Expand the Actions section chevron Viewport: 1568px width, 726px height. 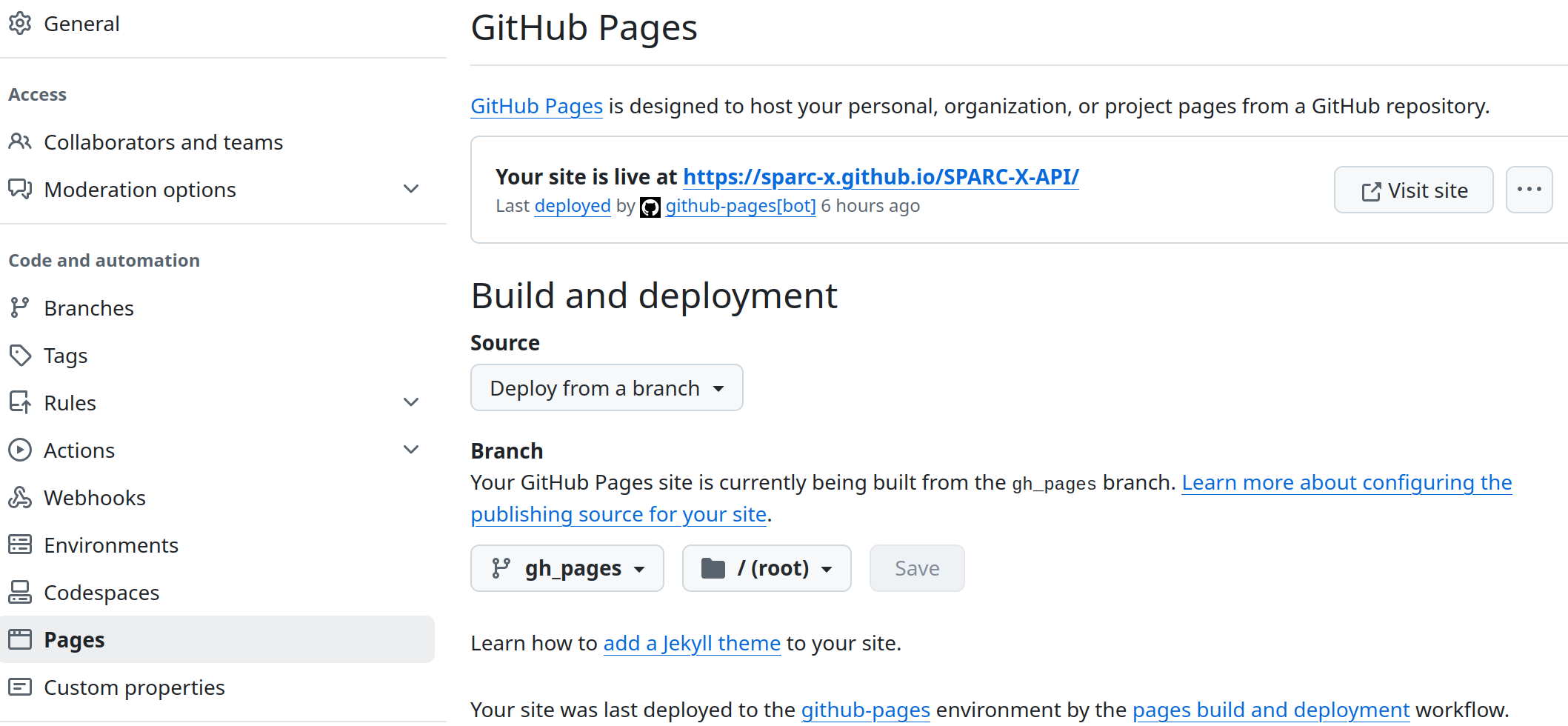point(411,450)
